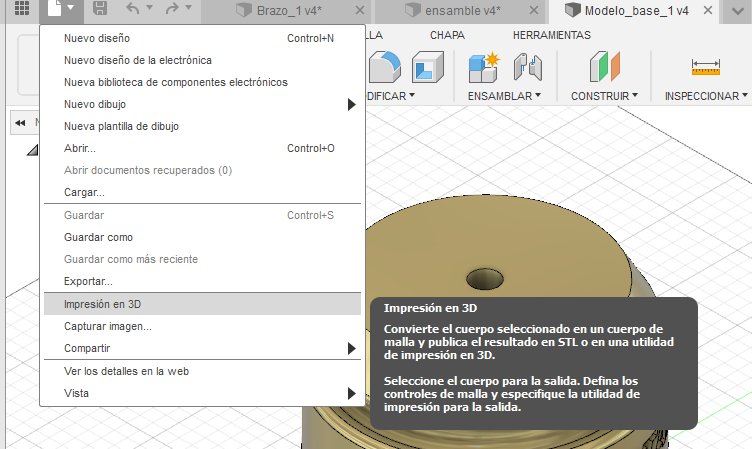Close the ensamble v4* tab
The width and height of the screenshot is (752, 449).
point(534,10)
